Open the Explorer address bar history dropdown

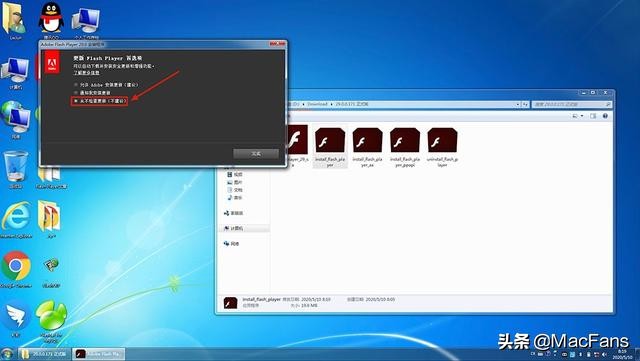(x=518, y=105)
